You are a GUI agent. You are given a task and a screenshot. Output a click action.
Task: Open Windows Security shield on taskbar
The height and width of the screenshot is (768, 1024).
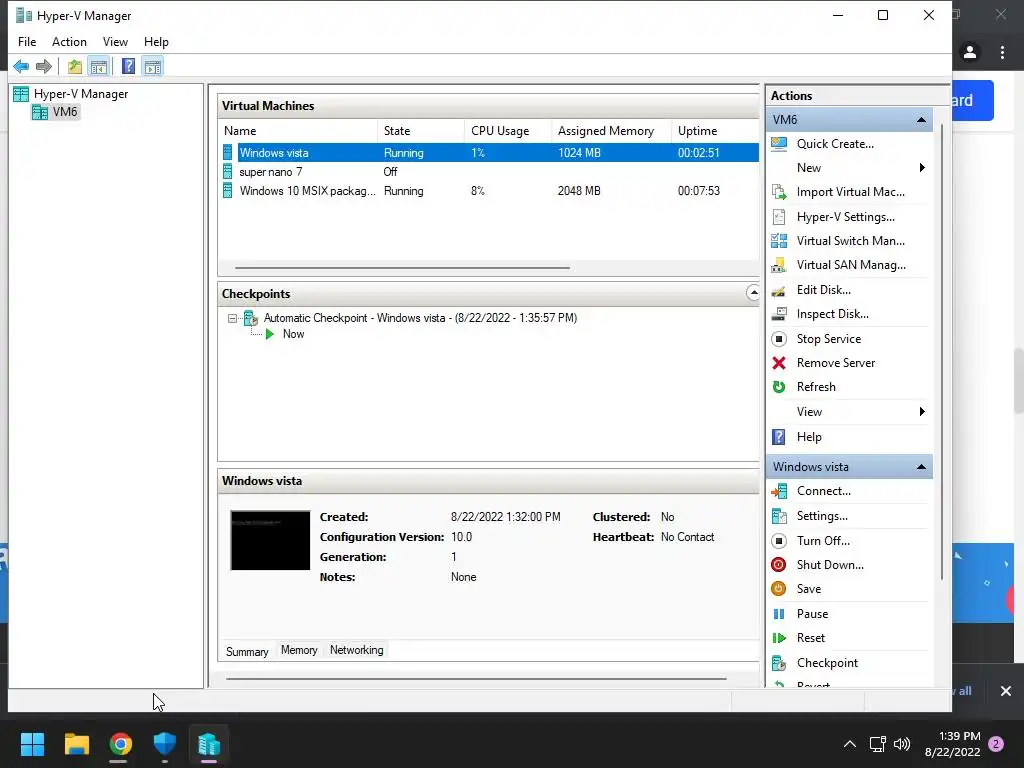click(x=165, y=744)
